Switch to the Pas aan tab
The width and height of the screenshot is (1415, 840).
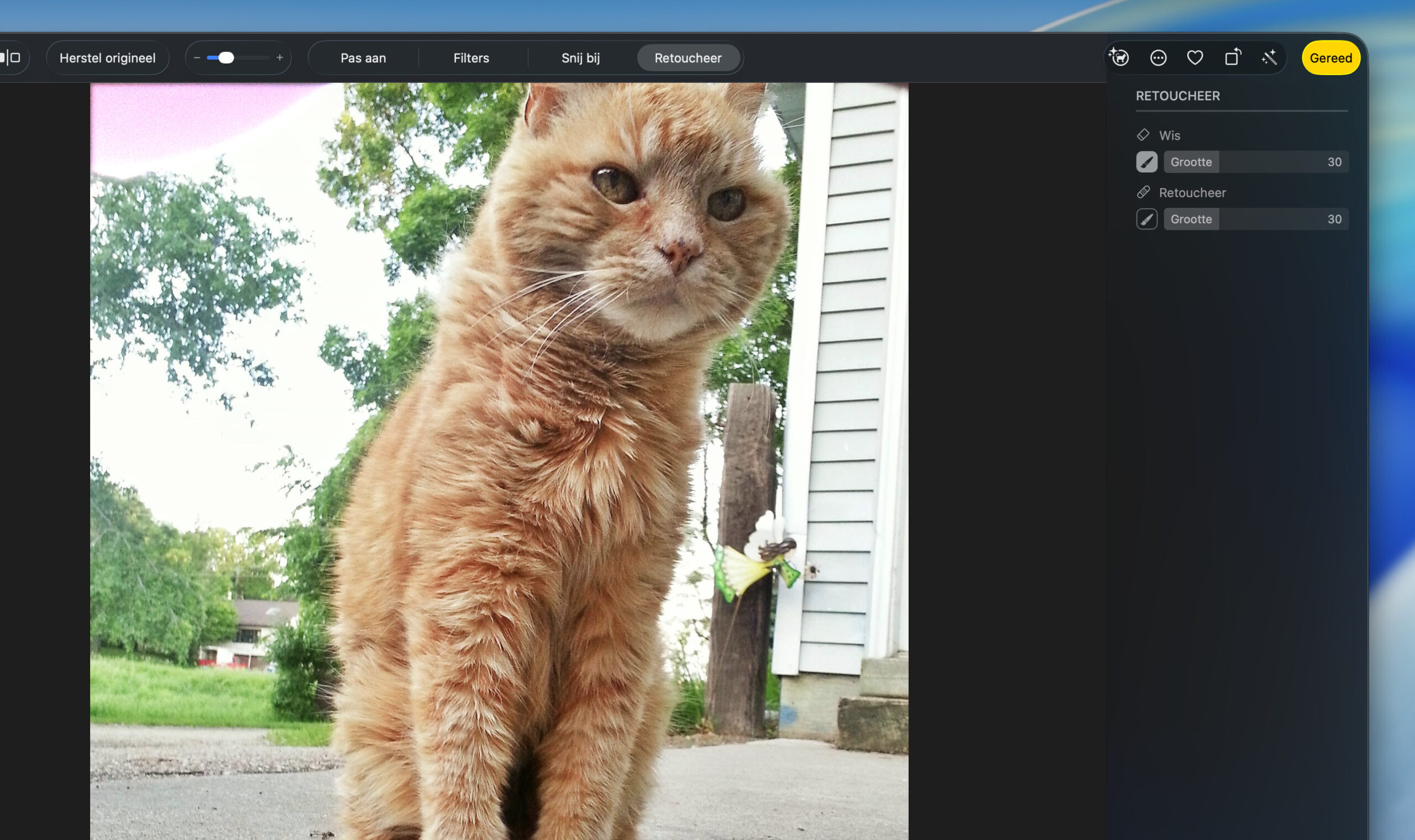pos(363,57)
